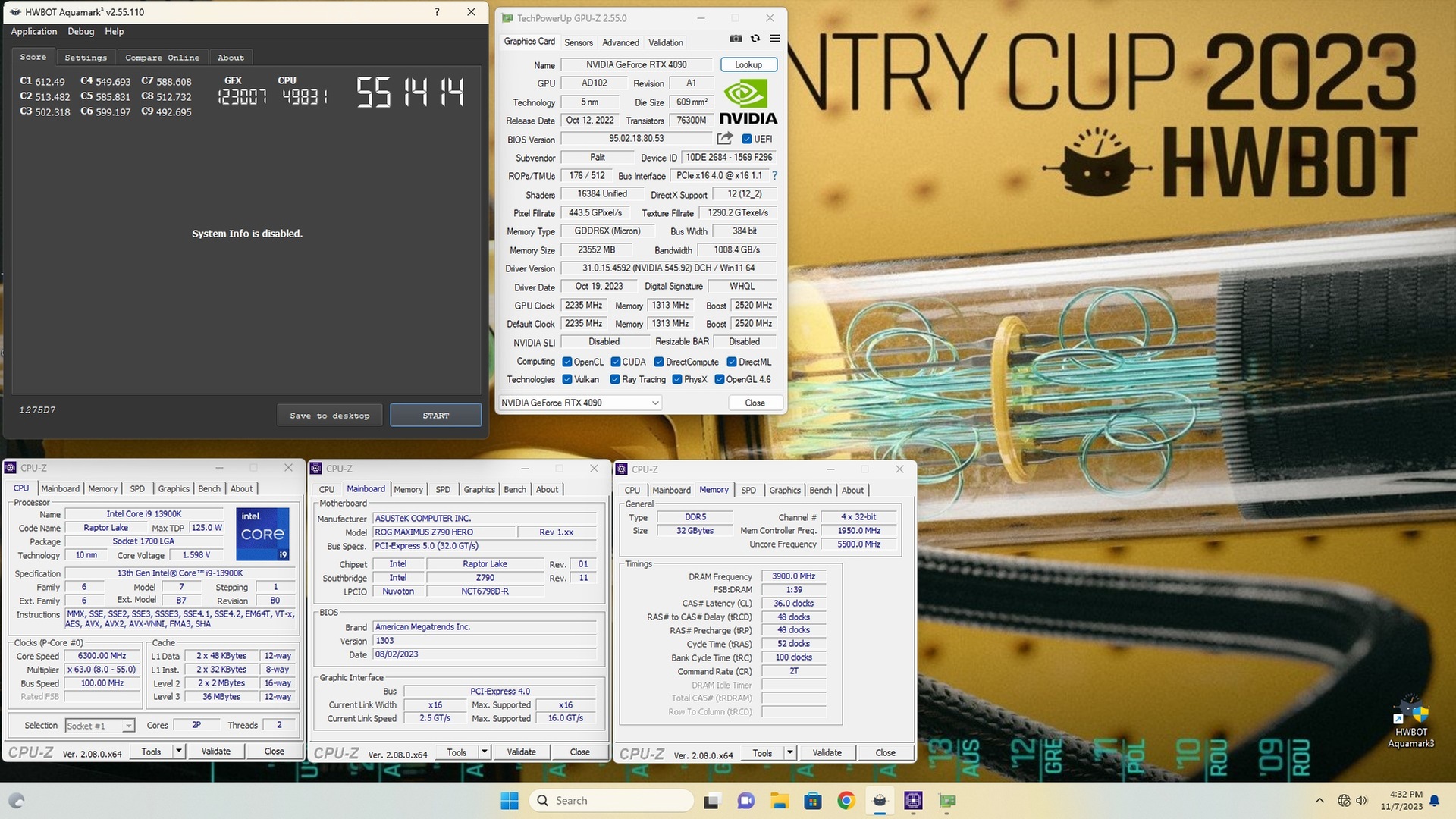Image resolution: width=1456 pixels, height=819 pixels.
Task: Toggle the UEFI checkbox in GPU-Z
Action: click(x=747, y=139)
